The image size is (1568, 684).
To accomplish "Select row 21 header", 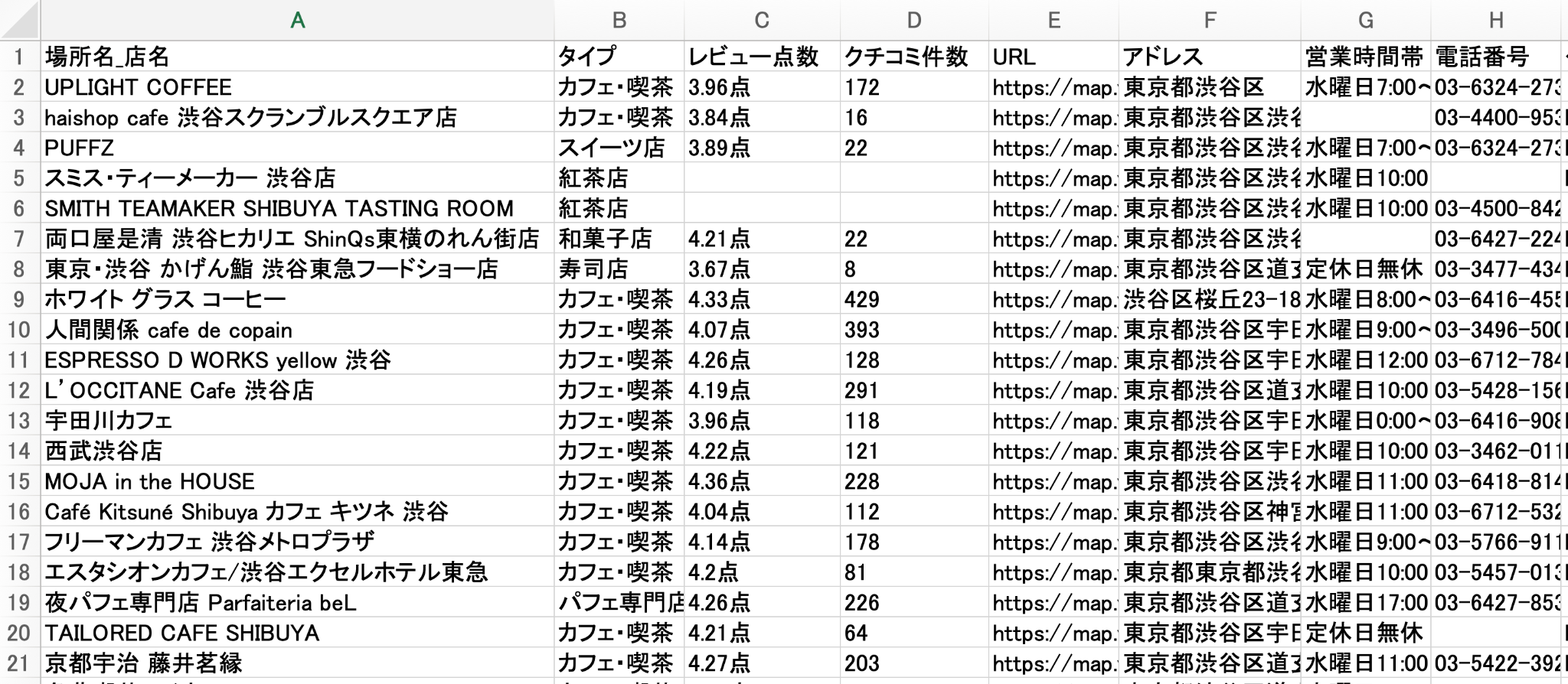I will [x=20, y=663].
